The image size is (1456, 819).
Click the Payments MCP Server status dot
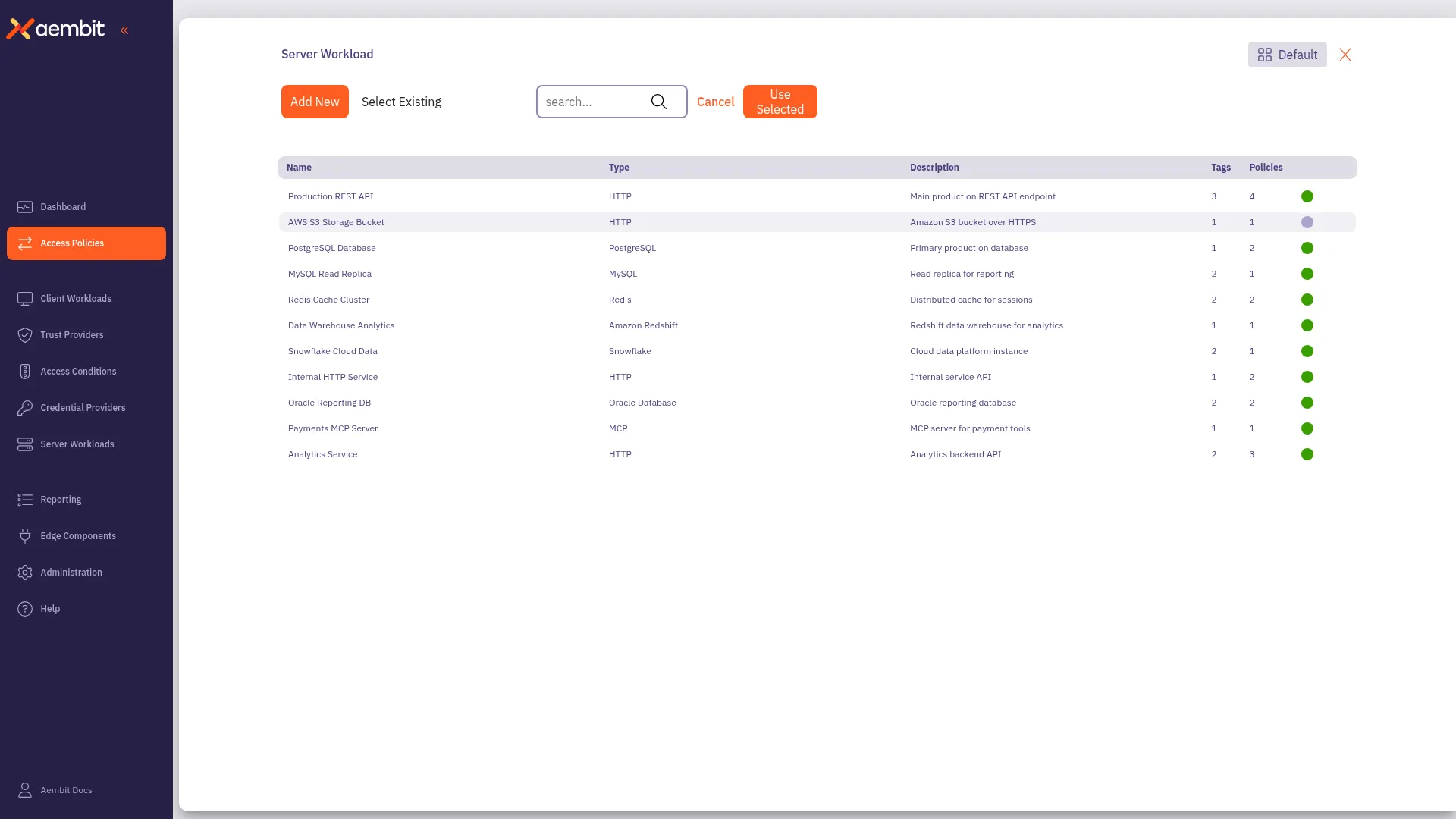1307,428
